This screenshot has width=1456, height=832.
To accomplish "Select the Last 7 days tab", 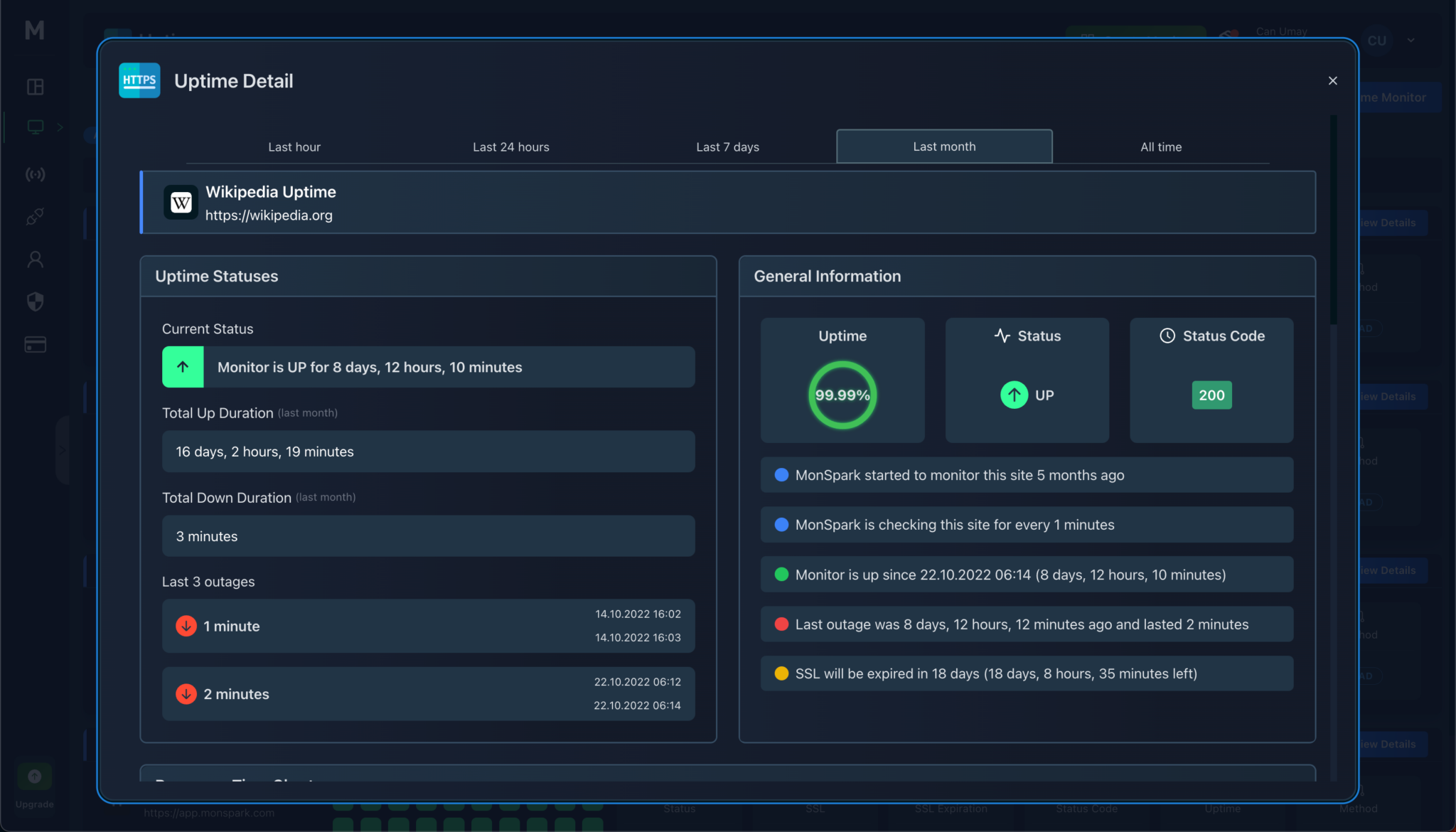I will point(727,146).
